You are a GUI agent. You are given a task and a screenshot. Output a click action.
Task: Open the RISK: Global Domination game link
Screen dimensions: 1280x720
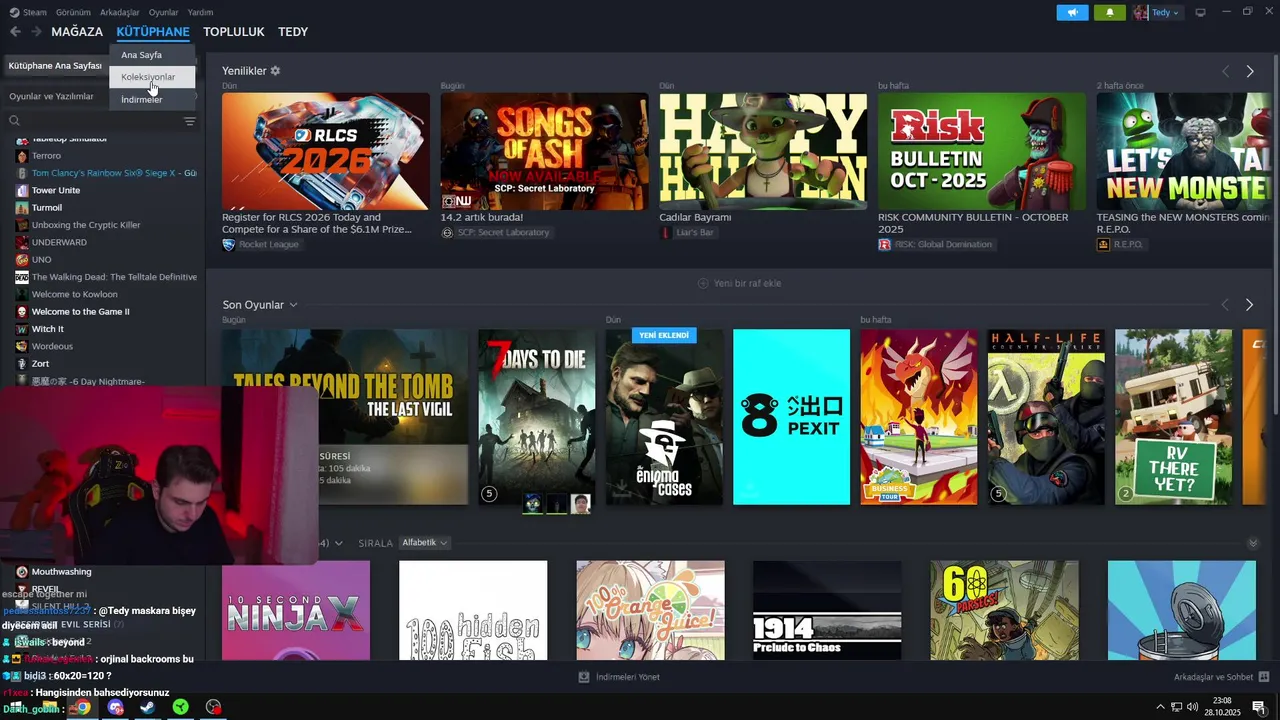tap(935, 244)
